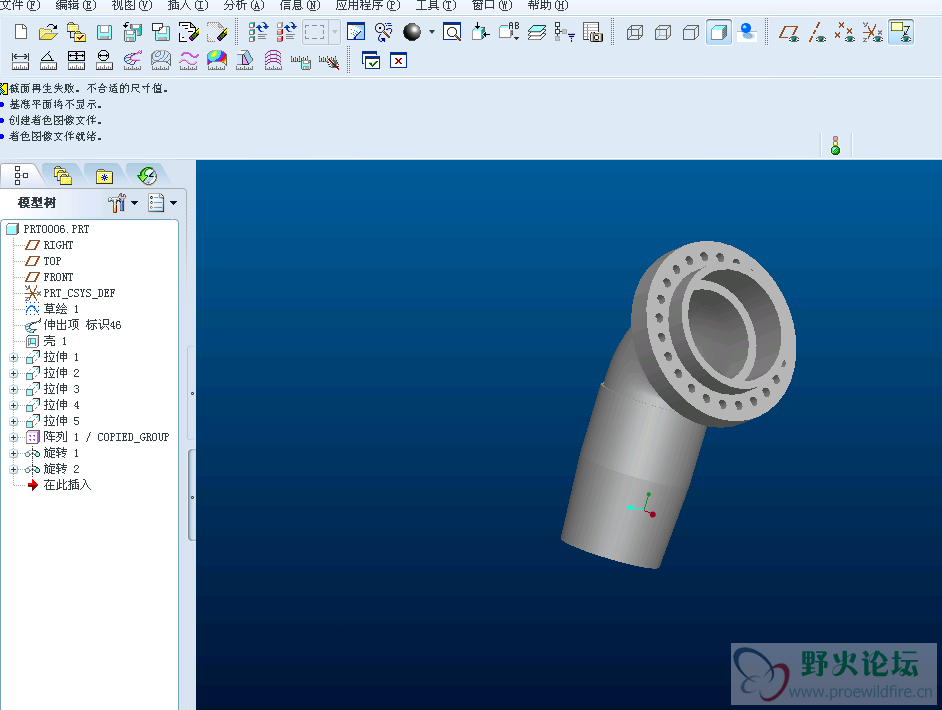
Task: Toggle coordinate systems display
Action: point(872,32)
